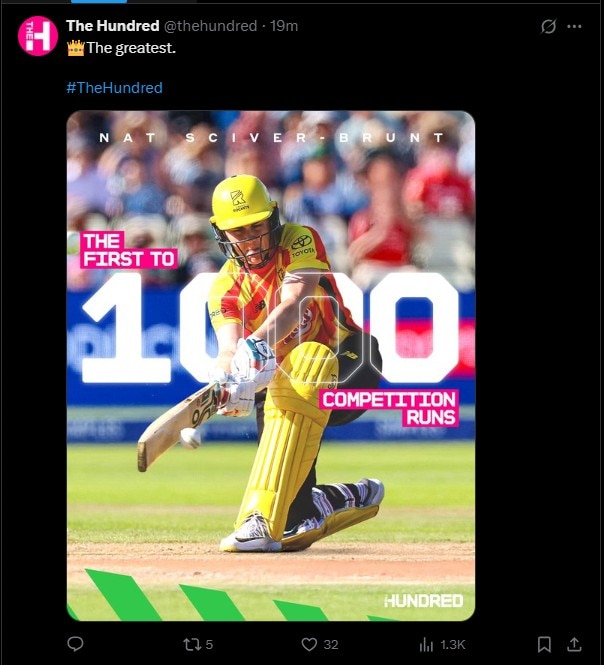
Task: Bookmark this post
Action: [x=544, y=645]
